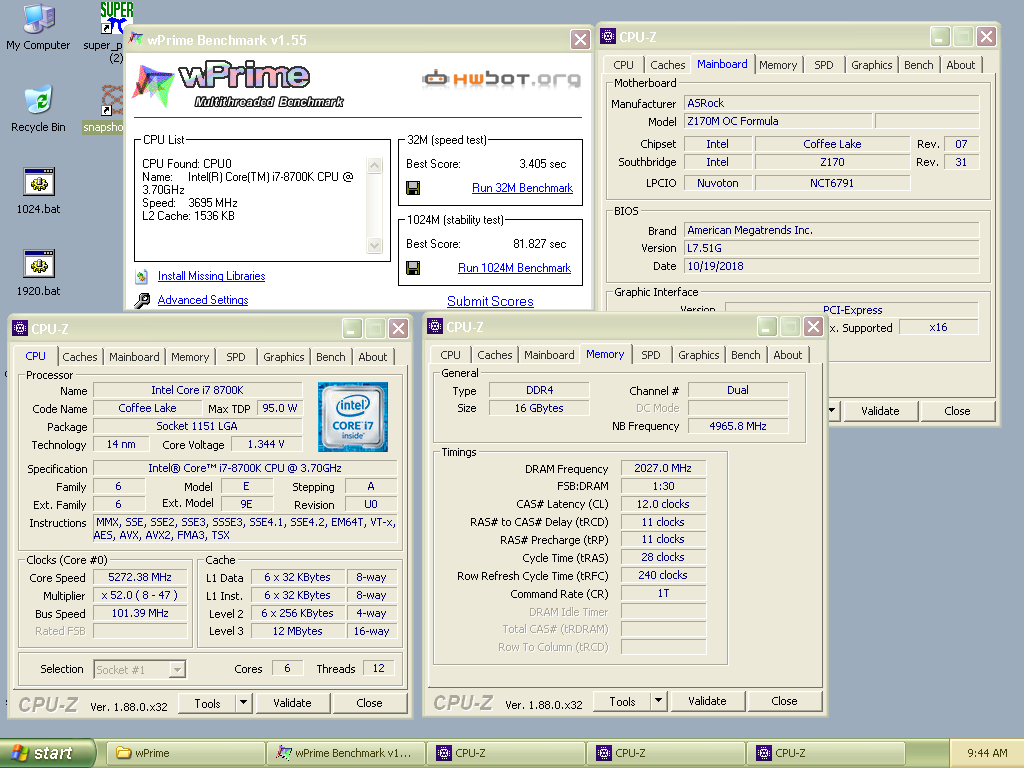
Task: Switch to wPrime Benchmark taskbar button
Action: tap(346, 753)
